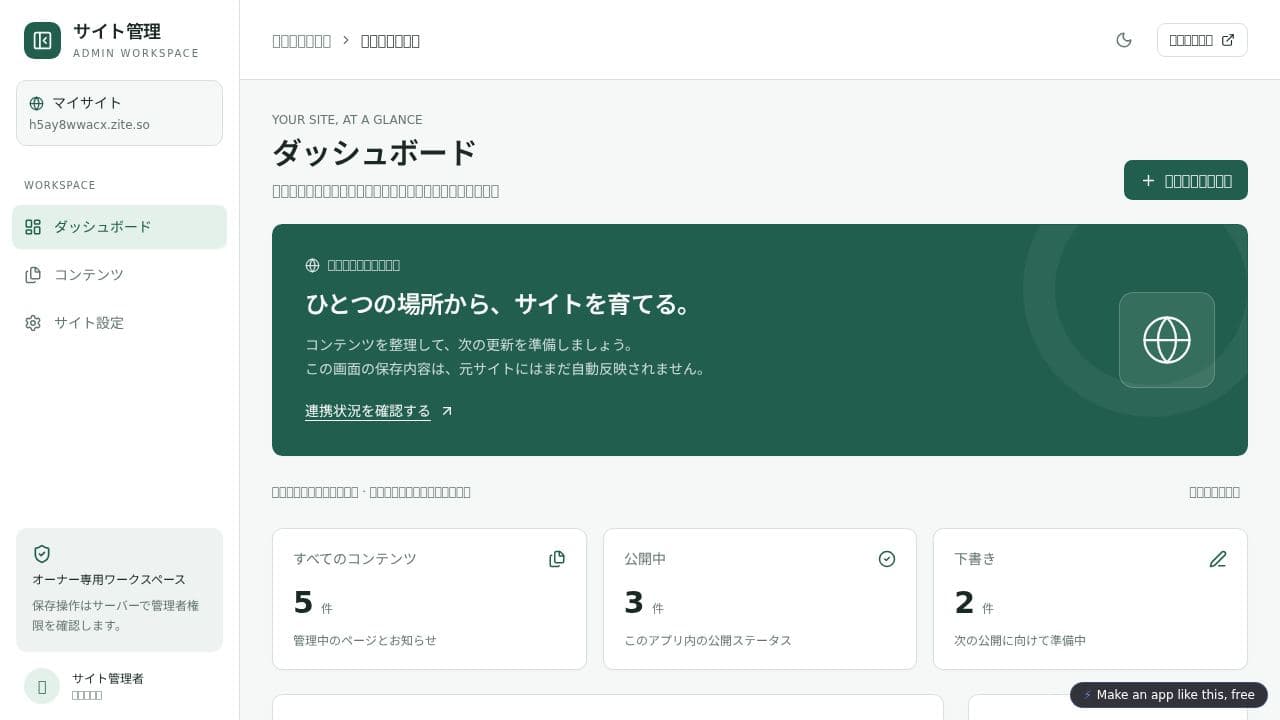Open the 公開中 stat card
This screenshot has height=720, width=1280.
760,599
